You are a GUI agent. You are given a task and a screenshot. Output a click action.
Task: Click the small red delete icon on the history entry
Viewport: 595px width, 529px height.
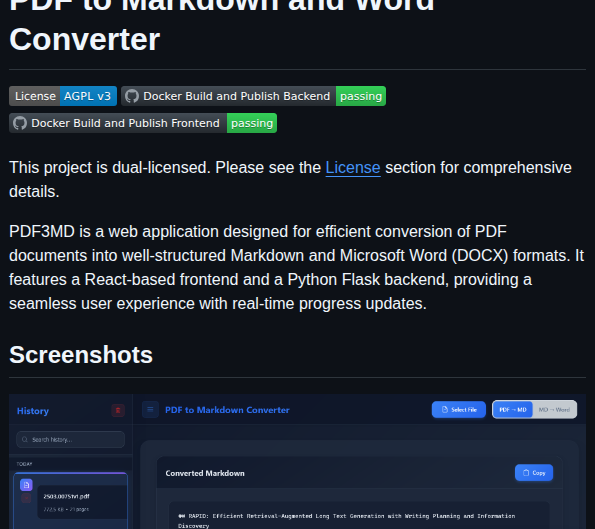click(x=26, y=498)
